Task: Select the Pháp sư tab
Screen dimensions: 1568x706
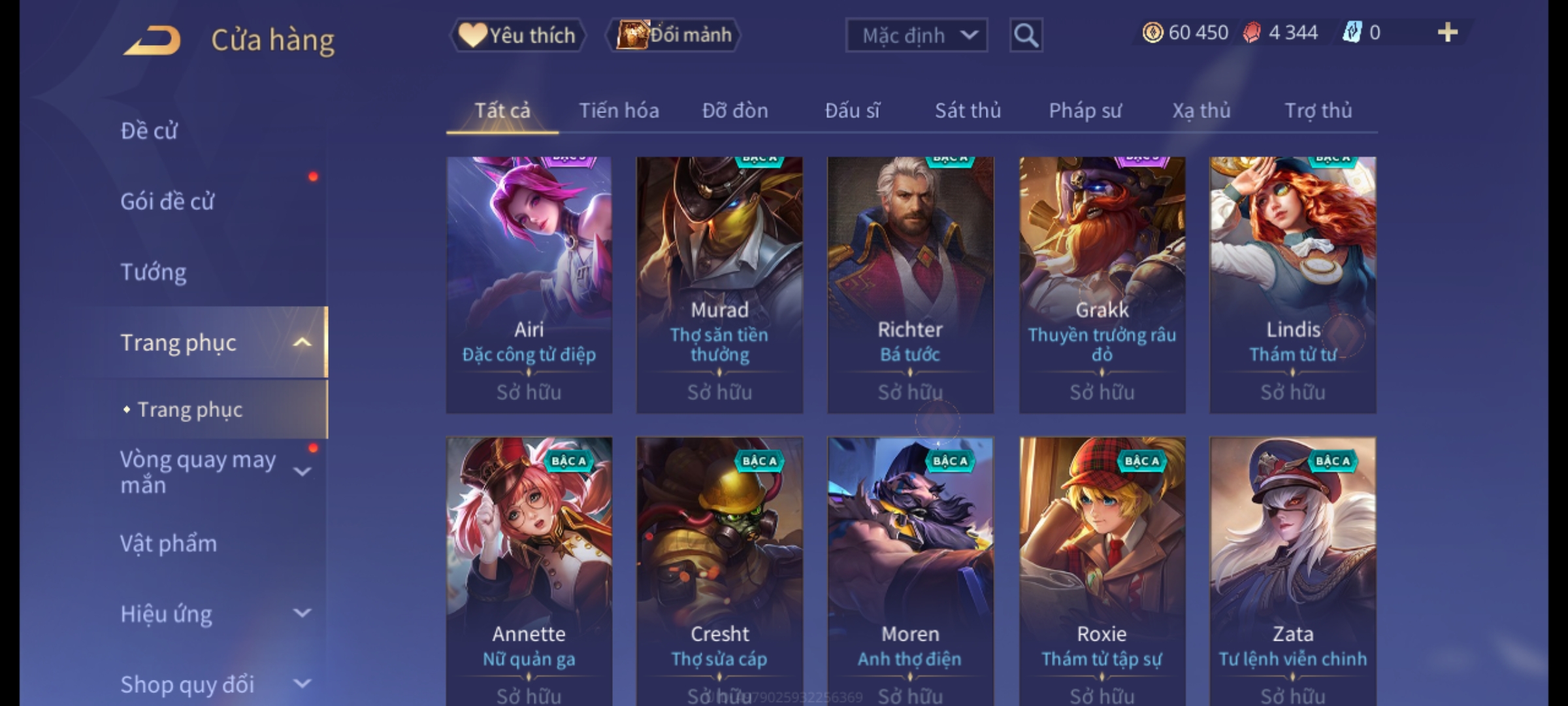Action: [1085, 110]
